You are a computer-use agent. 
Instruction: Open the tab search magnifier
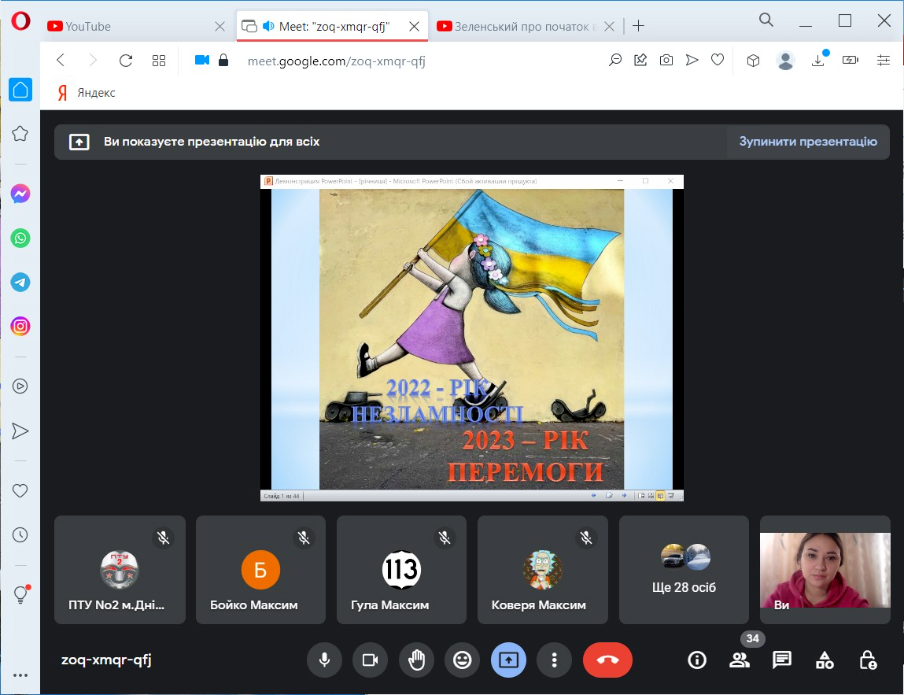[766, 20]
